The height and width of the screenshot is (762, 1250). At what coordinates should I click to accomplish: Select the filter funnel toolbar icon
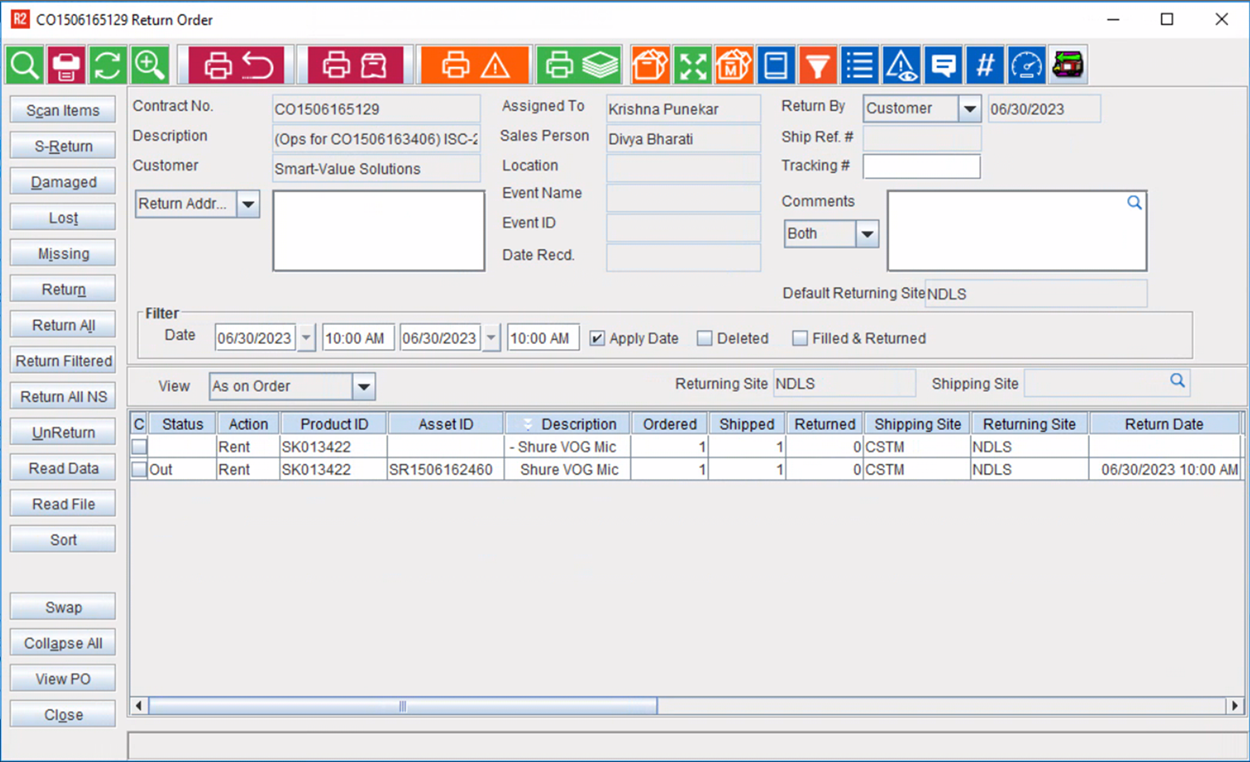click(818, 64)
